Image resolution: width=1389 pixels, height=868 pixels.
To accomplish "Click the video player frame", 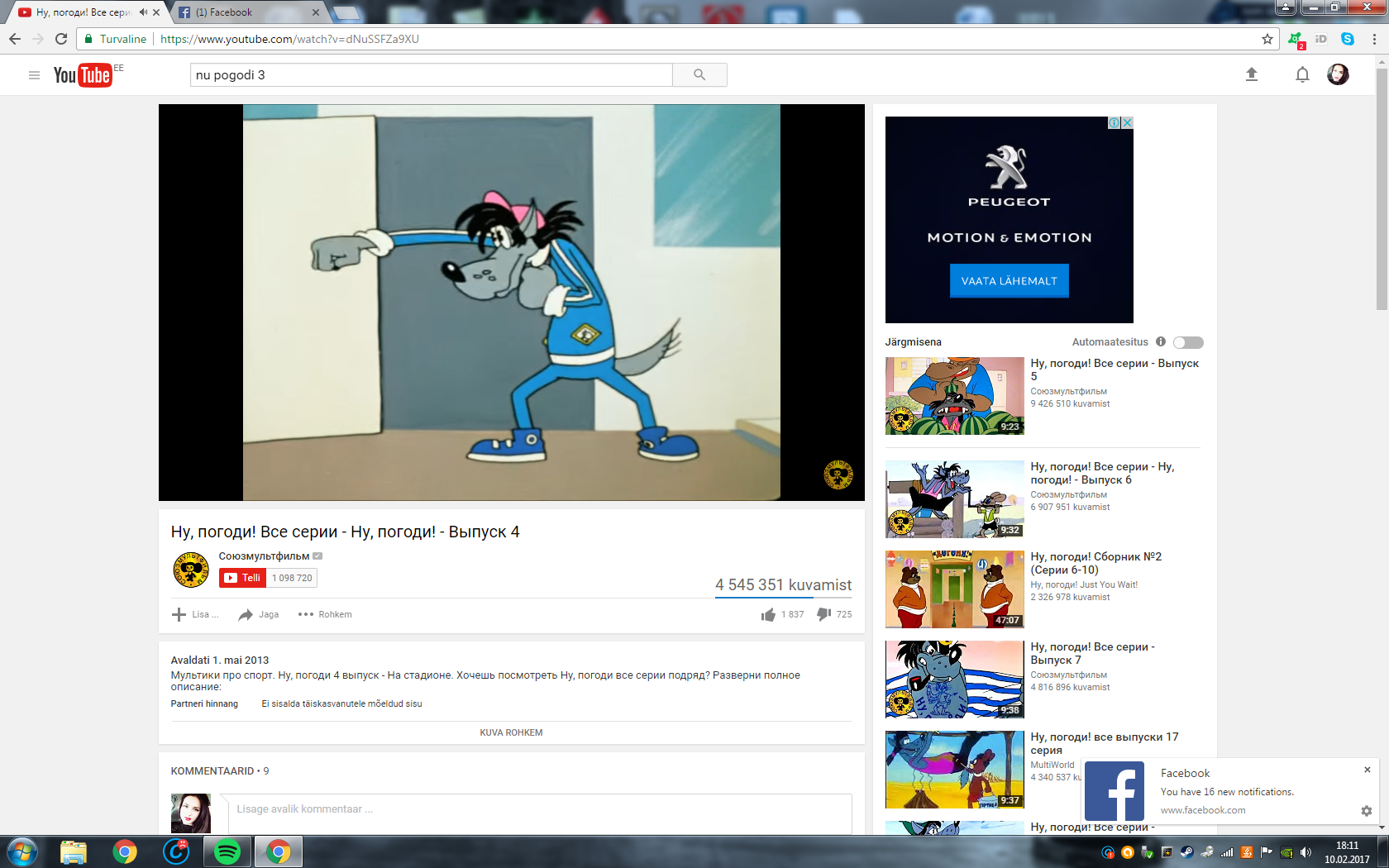I will click(512, 302).
